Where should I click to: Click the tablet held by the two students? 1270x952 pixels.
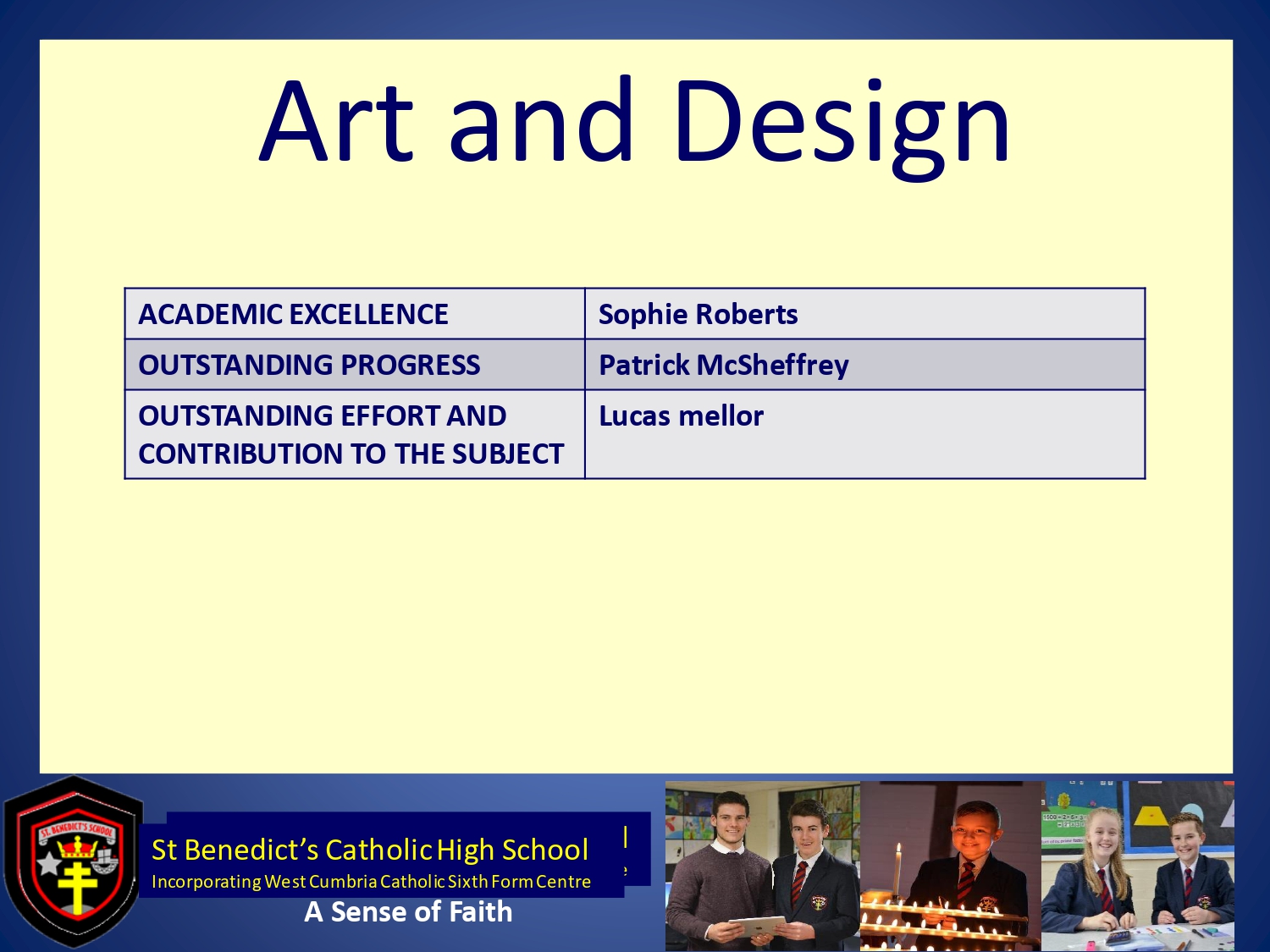coord(756,927)
